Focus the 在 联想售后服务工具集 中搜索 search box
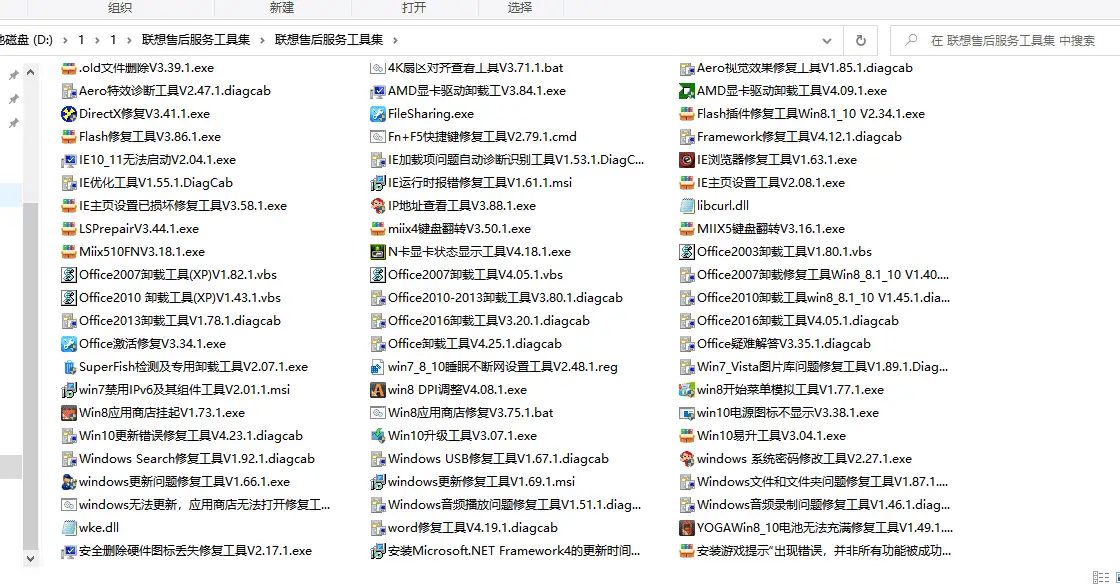This screenshot has height=584, width=1120. coord(1010,41)
